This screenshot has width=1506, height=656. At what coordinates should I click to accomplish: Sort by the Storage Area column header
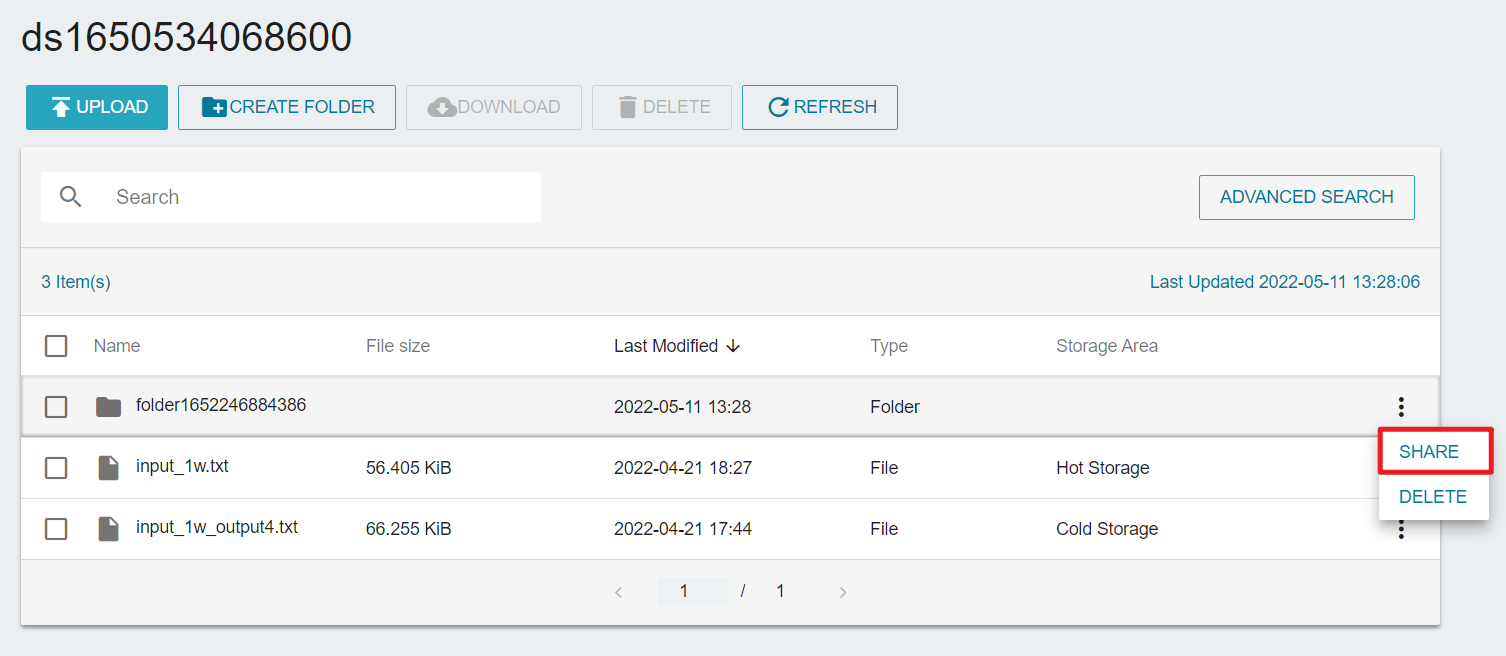(x=1107, y=346)
